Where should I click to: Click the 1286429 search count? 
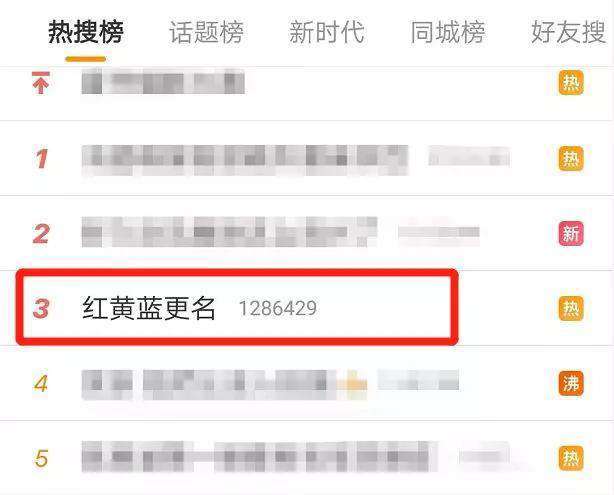click(x=278, y=309)
